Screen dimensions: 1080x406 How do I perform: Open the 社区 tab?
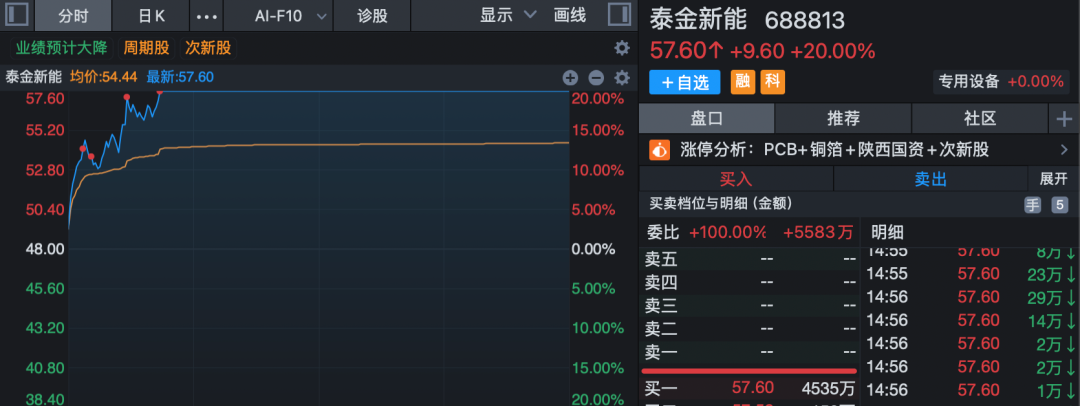coord(980,119)
